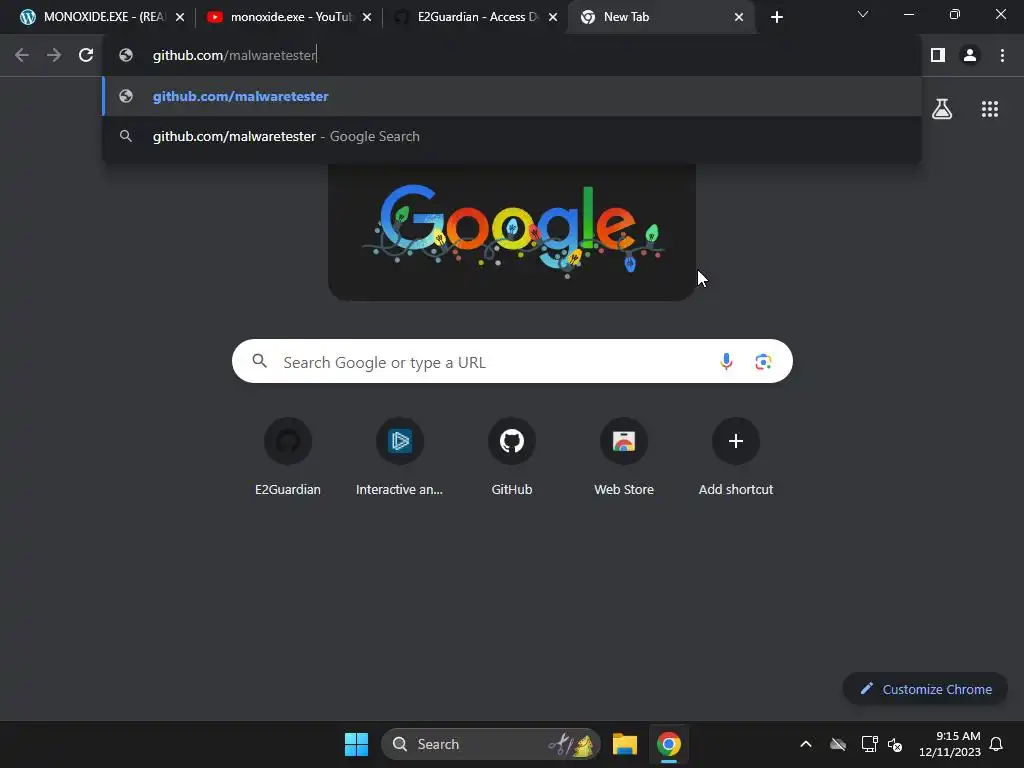Show hidden tray icons chevron
The image size is (1024, 768).
point(806,744)
